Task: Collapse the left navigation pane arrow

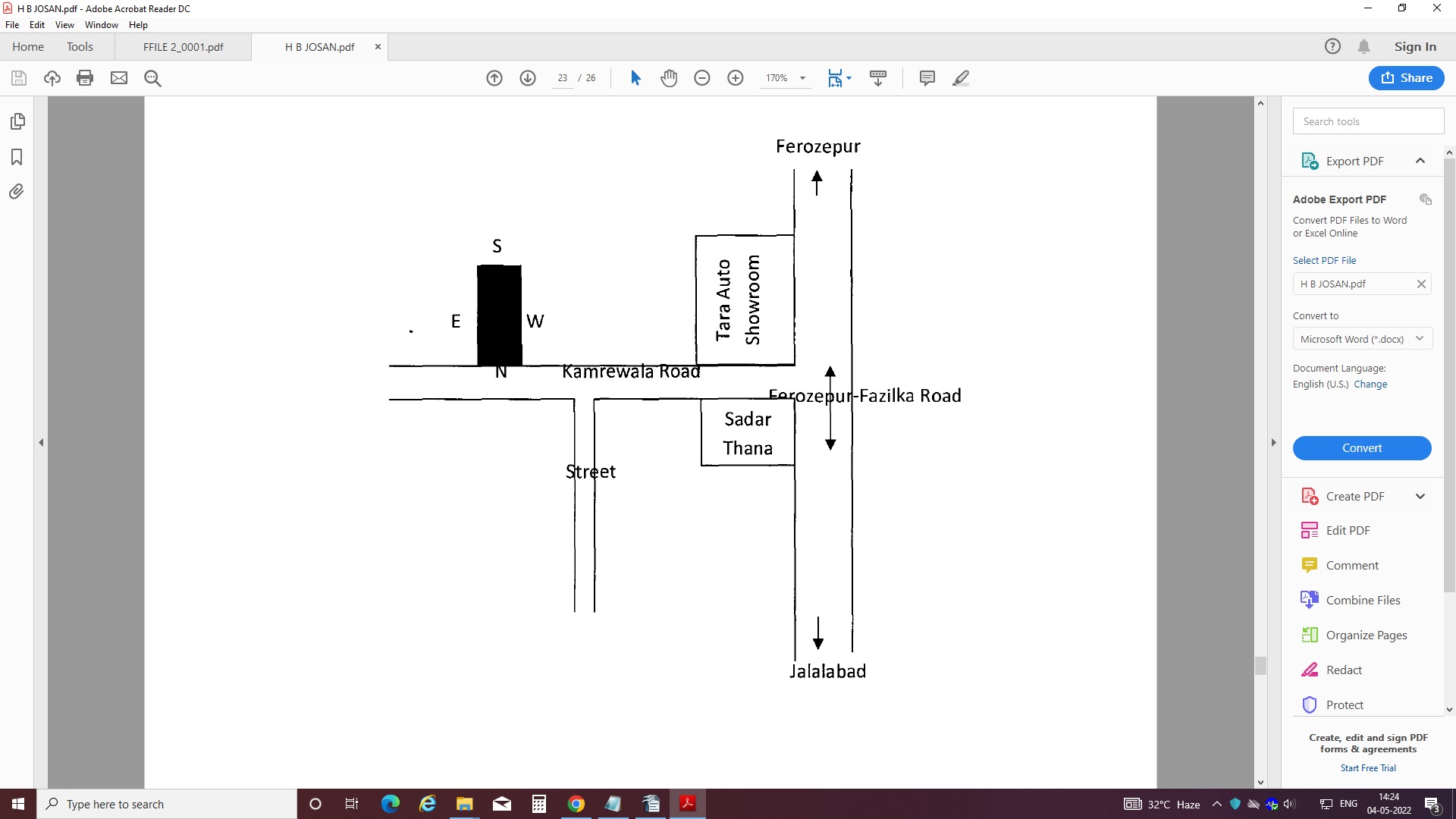Action: coord(41,442)
